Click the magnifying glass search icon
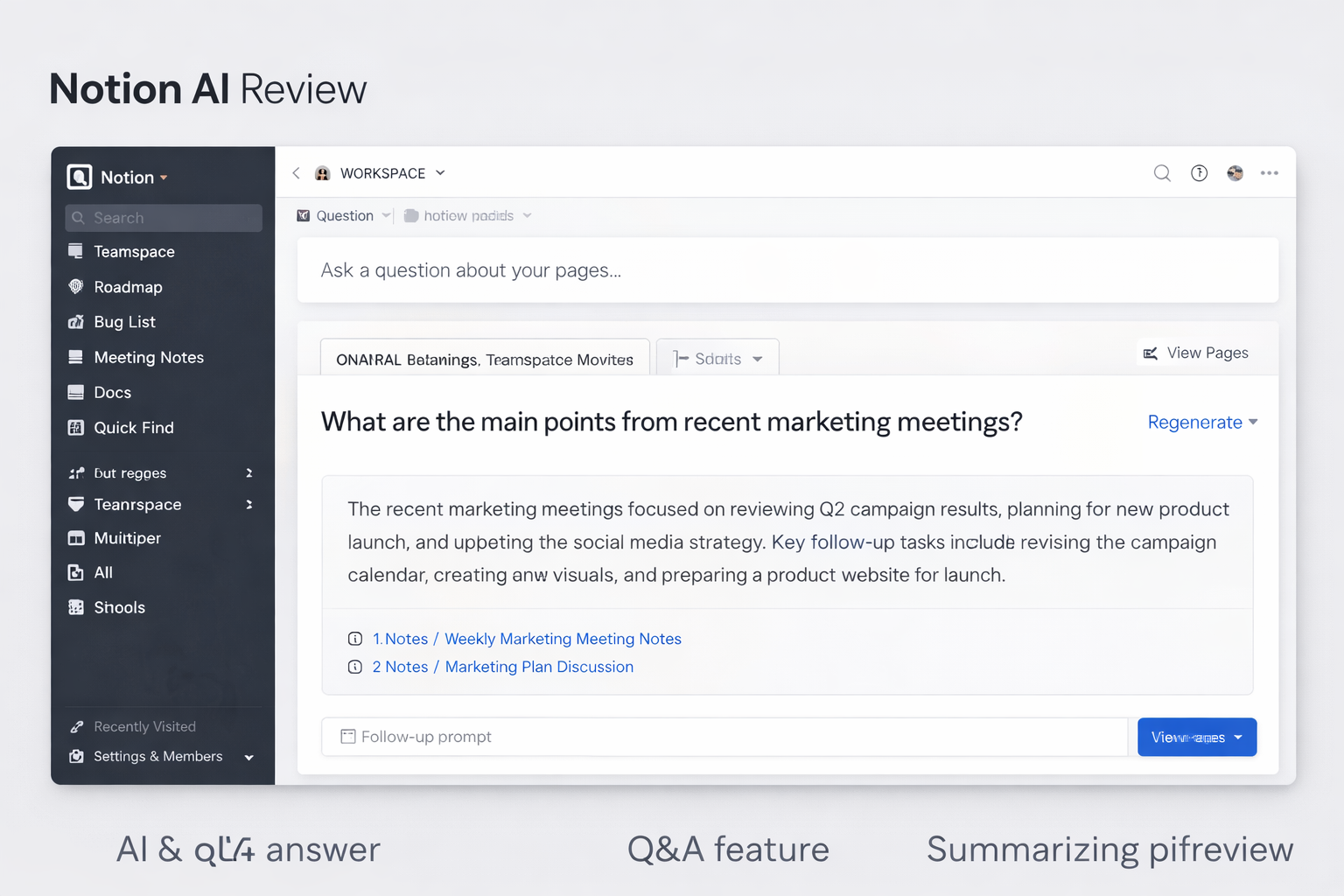Screen dimensions: 1344x896 (x=1162, y=172)
